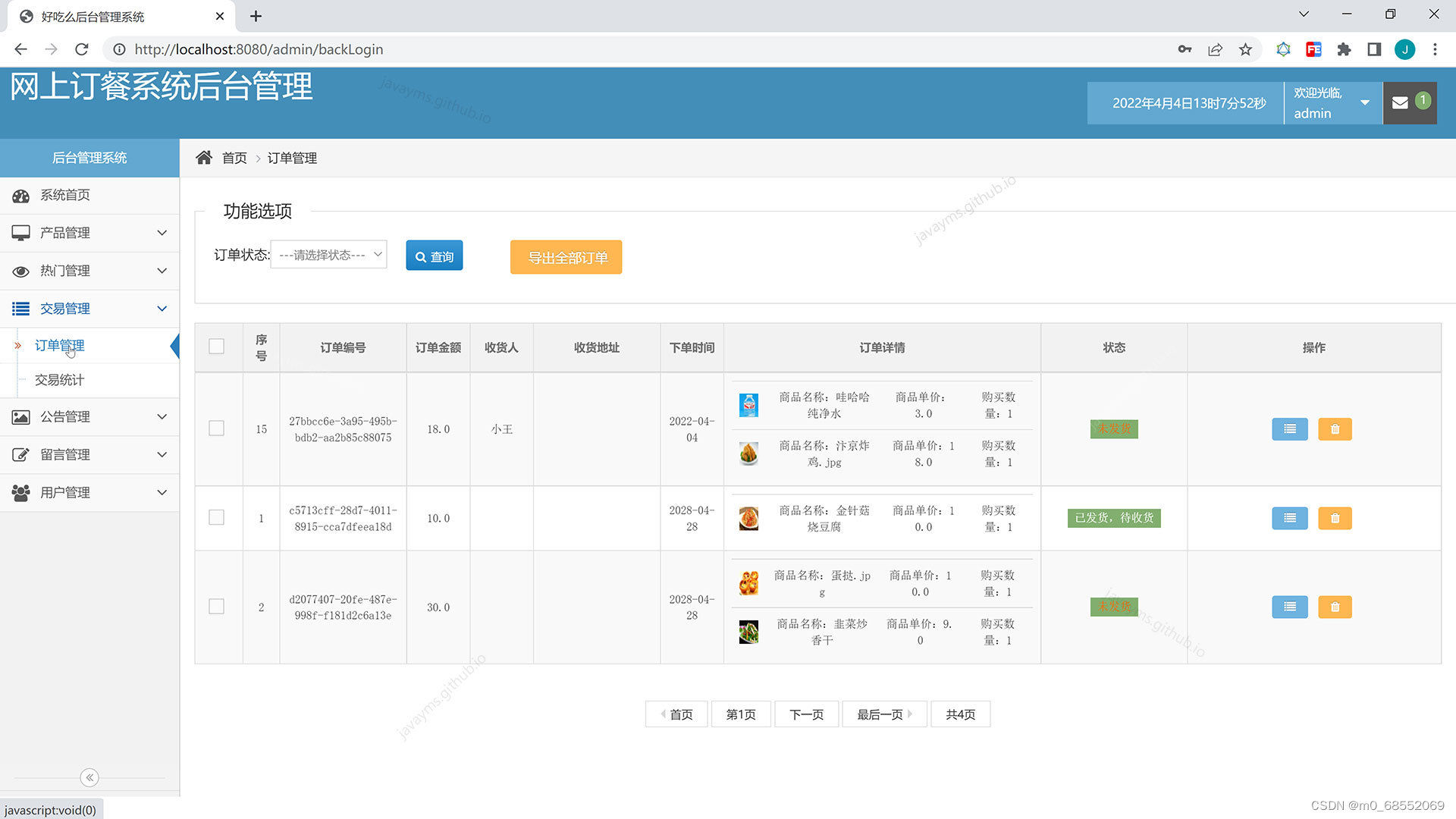Tick the select-all checkbox in table header

click(x=216, y=347)
